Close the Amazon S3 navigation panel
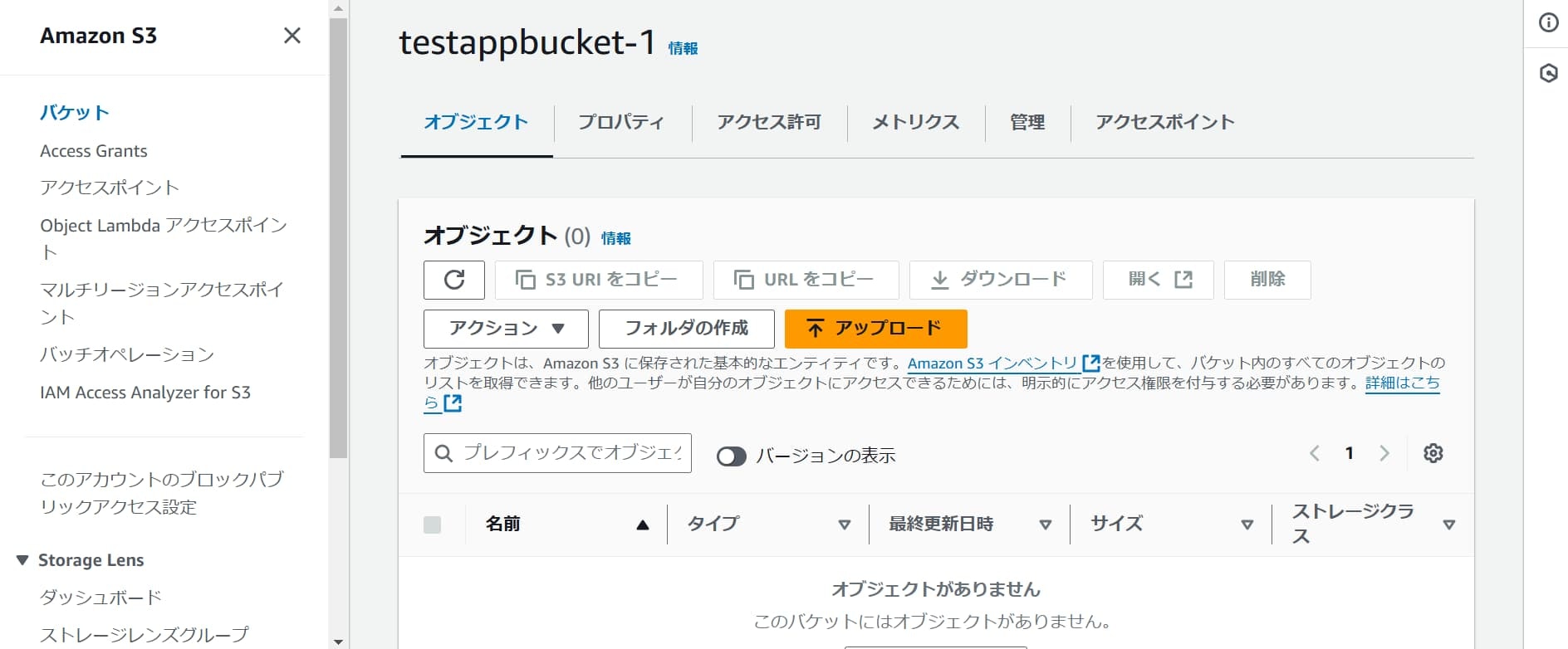The height and width of the screenshot is (649, 1568). point(292,36)
